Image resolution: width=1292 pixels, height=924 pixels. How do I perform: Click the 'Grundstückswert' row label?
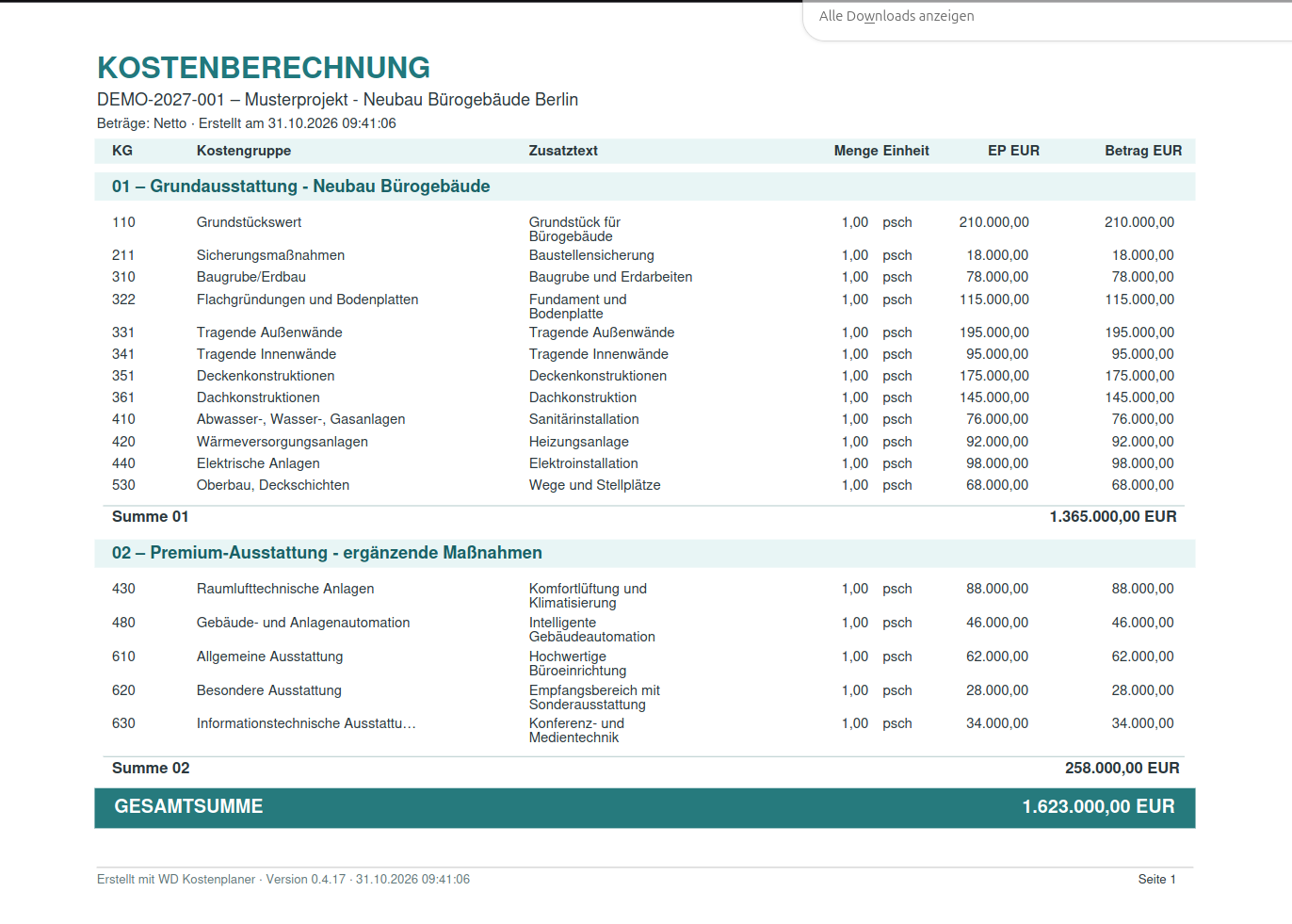(250, 222)
